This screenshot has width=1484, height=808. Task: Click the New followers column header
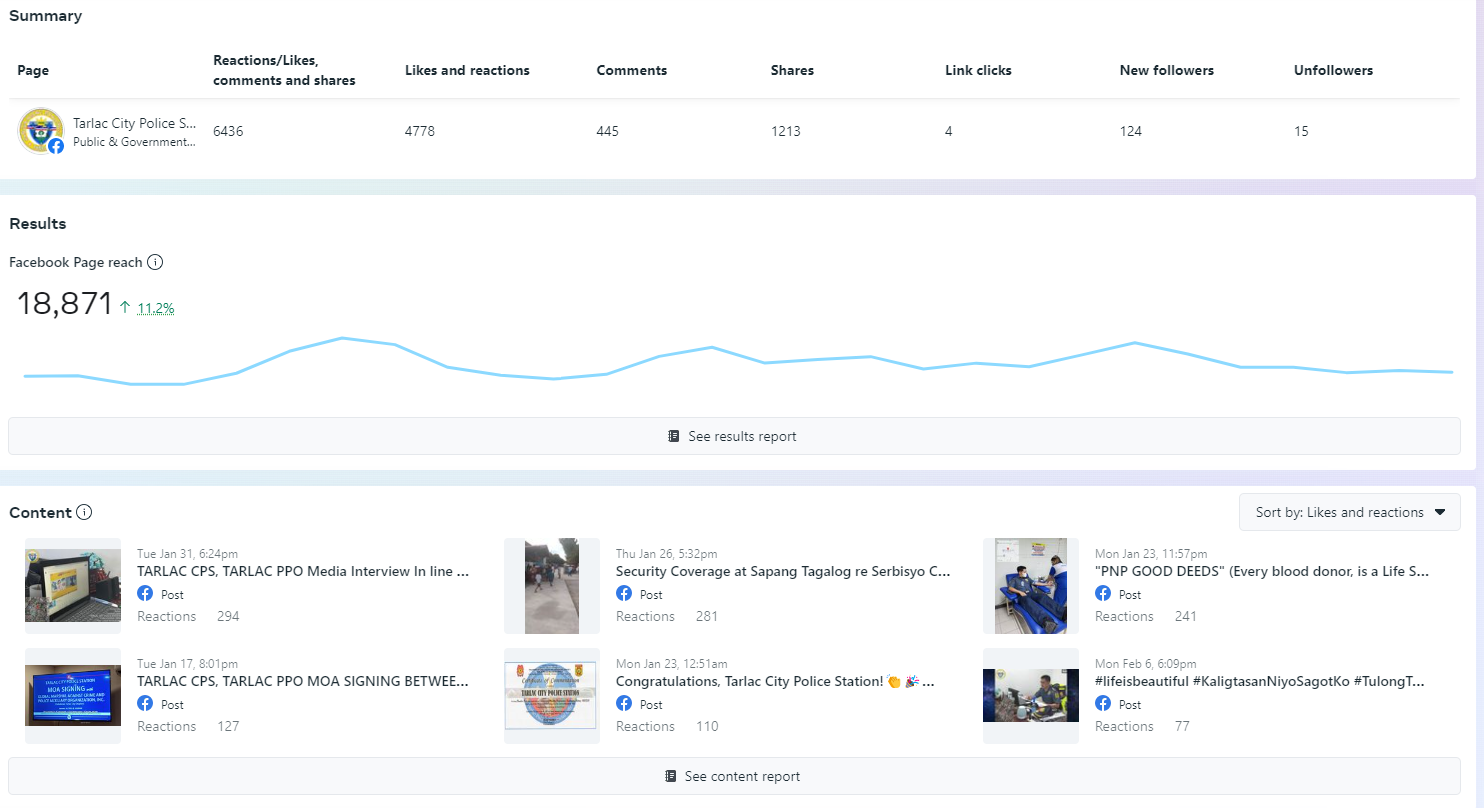click(x=1167, y=71)
